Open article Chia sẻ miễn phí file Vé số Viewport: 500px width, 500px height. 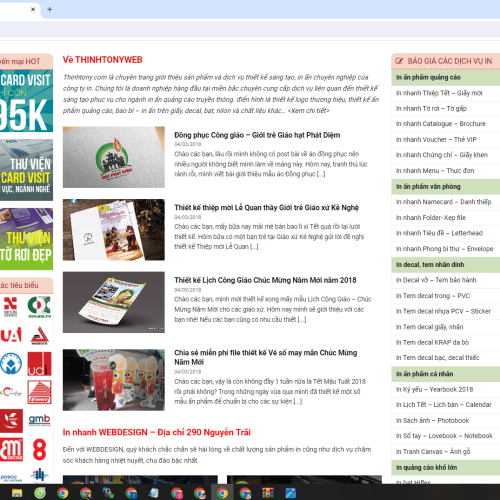pos(266,357)
